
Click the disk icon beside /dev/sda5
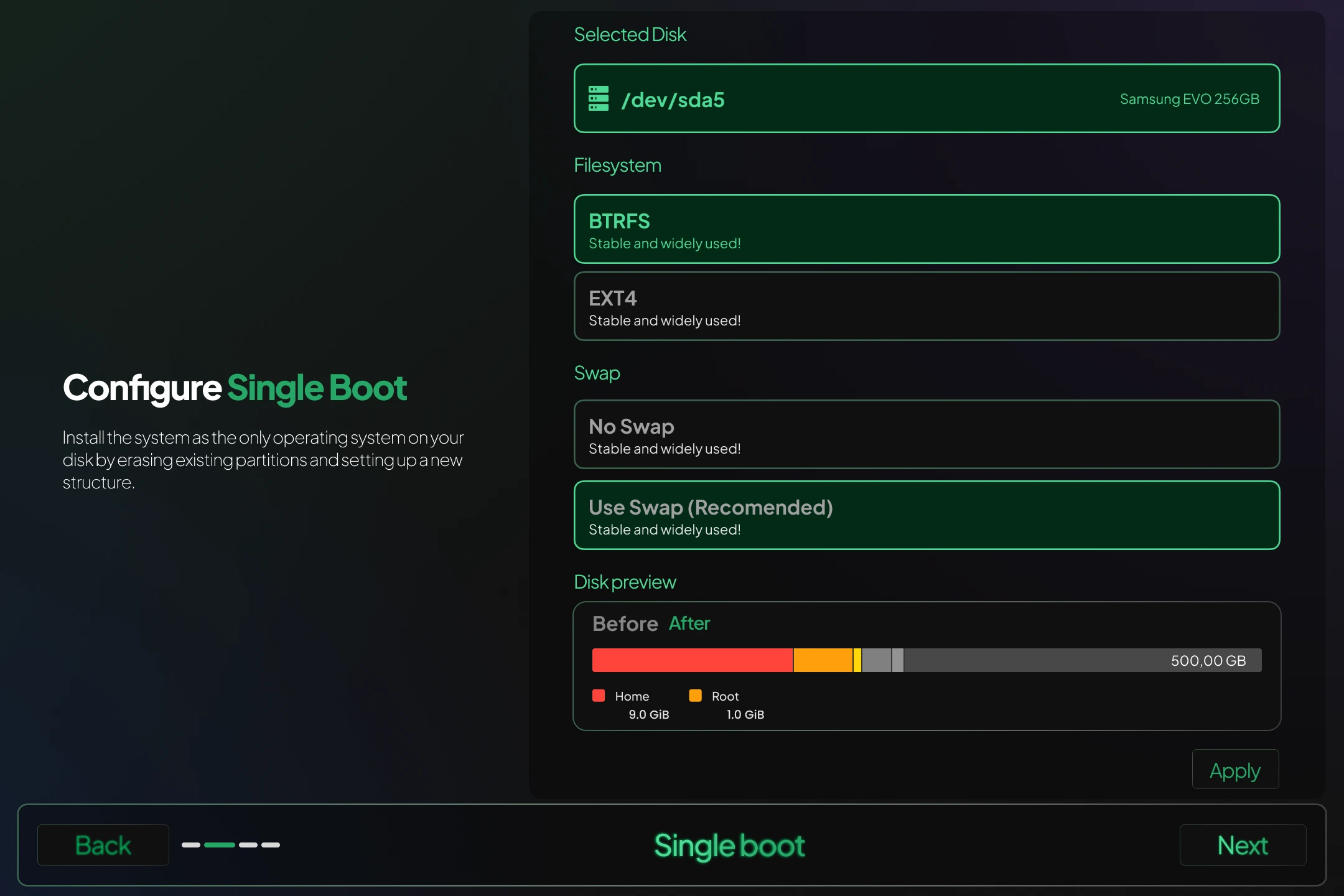[x=599, y=98]
